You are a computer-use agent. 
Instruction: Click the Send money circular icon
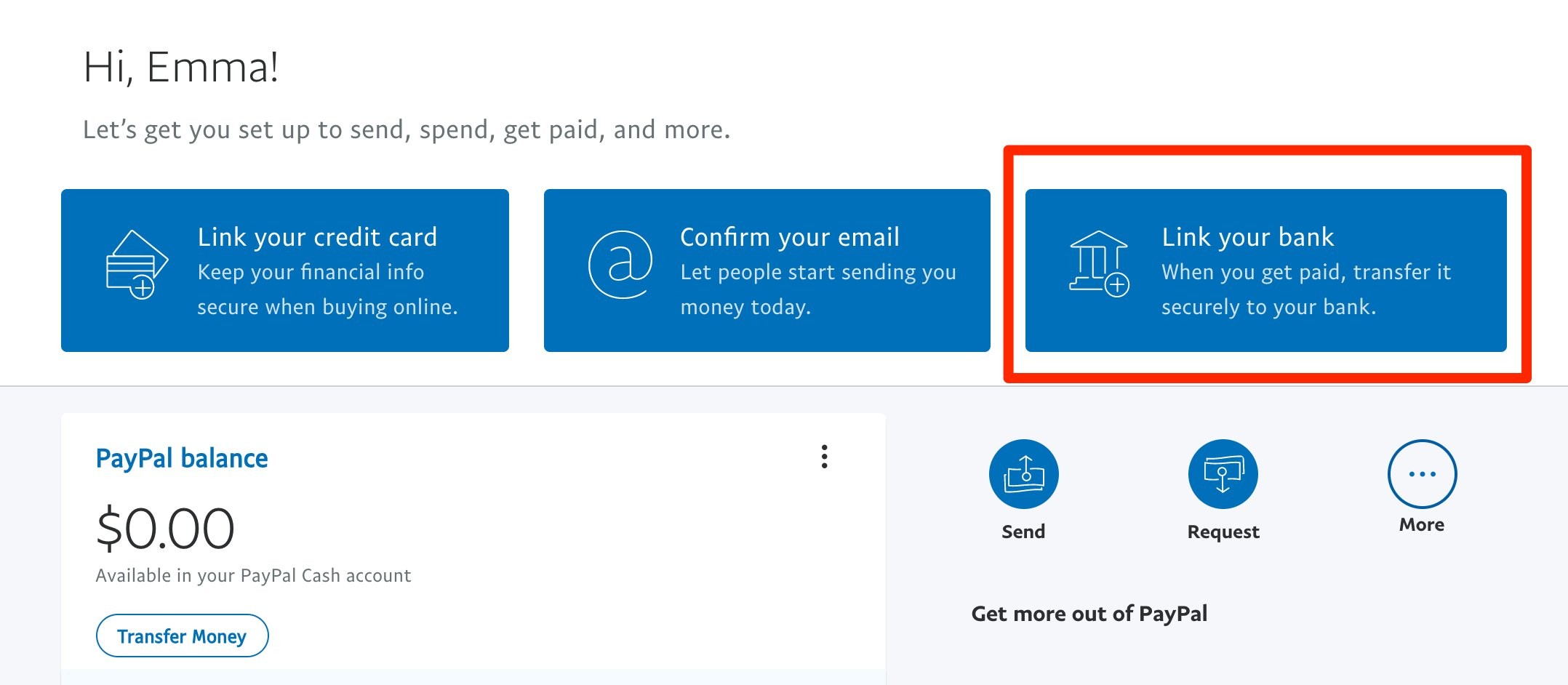click(x=1023, y=474)
